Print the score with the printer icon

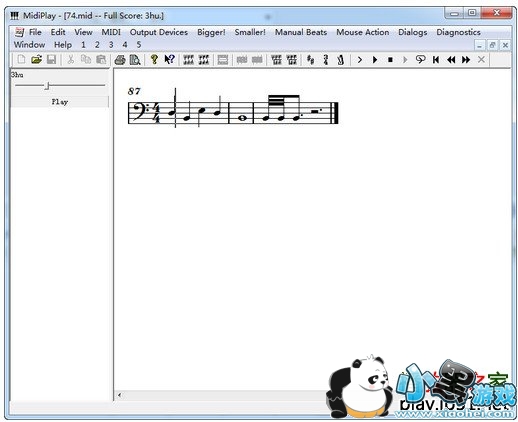click(120, 60)
